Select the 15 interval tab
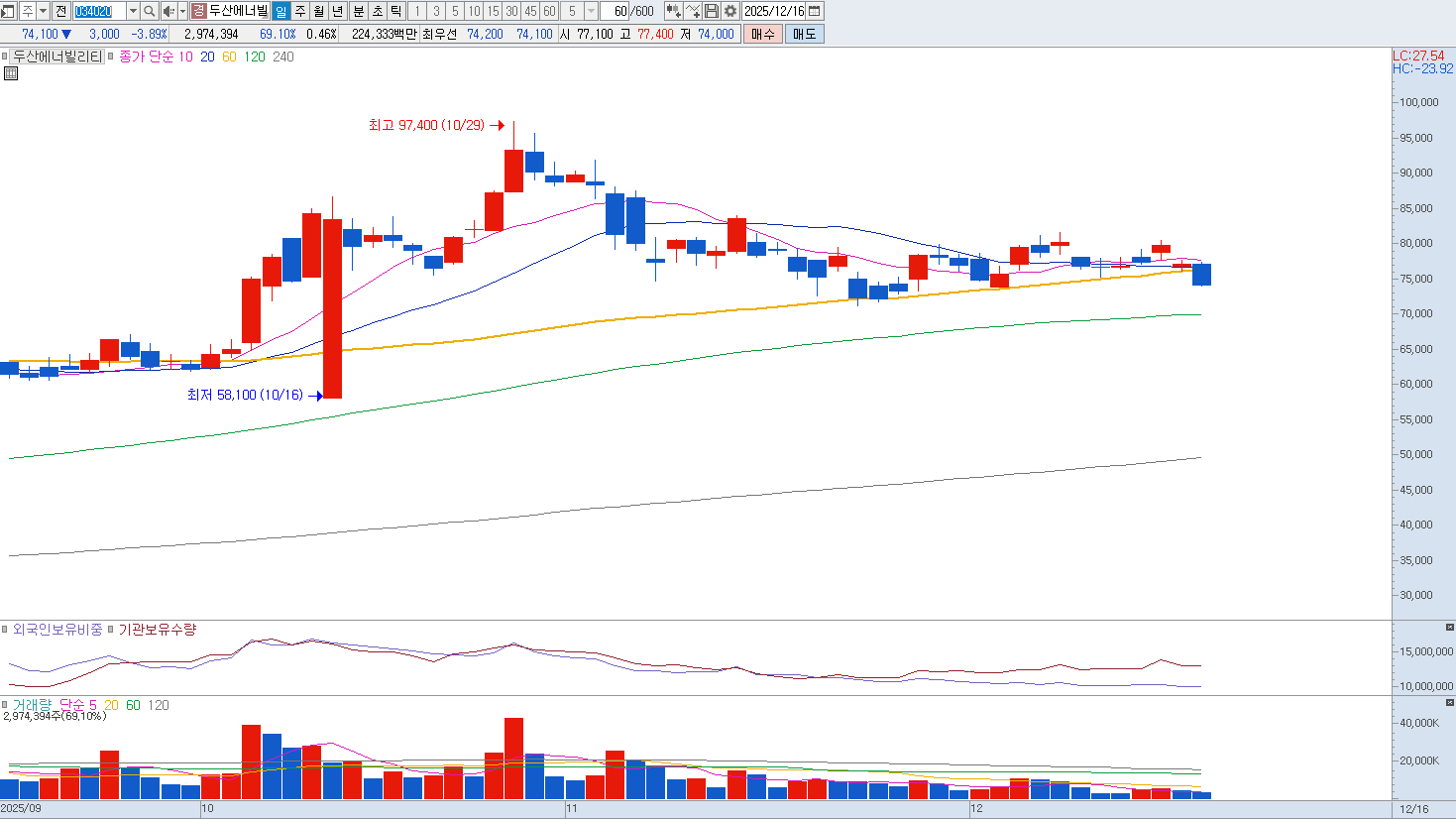Viewport: 1456px width, 819px height. (493, 11)
